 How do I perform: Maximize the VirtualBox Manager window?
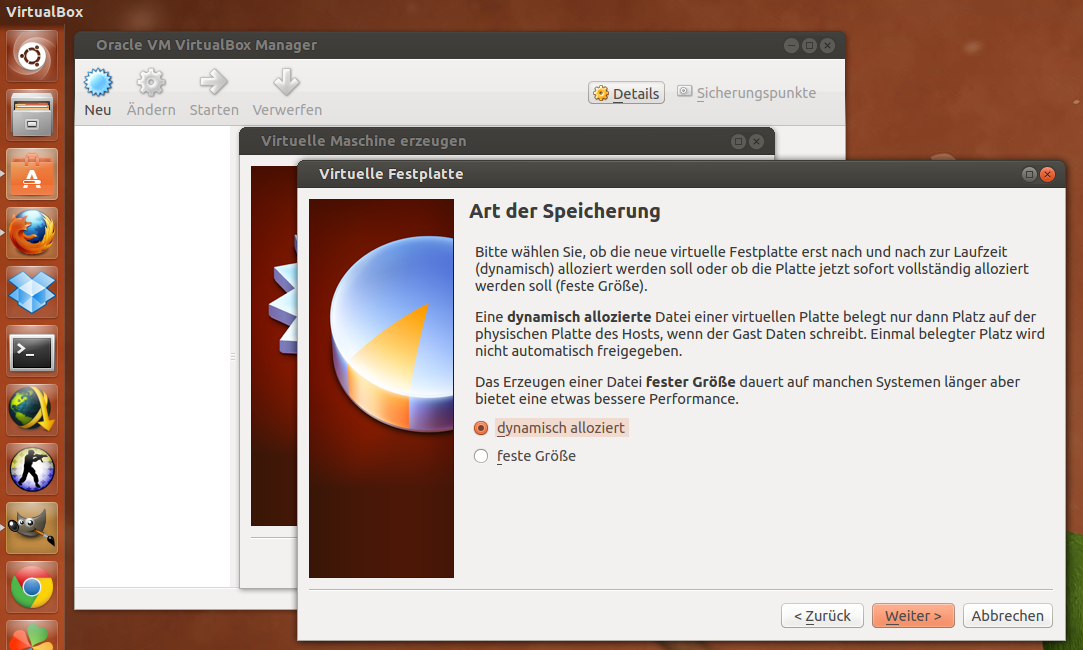(x=809, y=46)
